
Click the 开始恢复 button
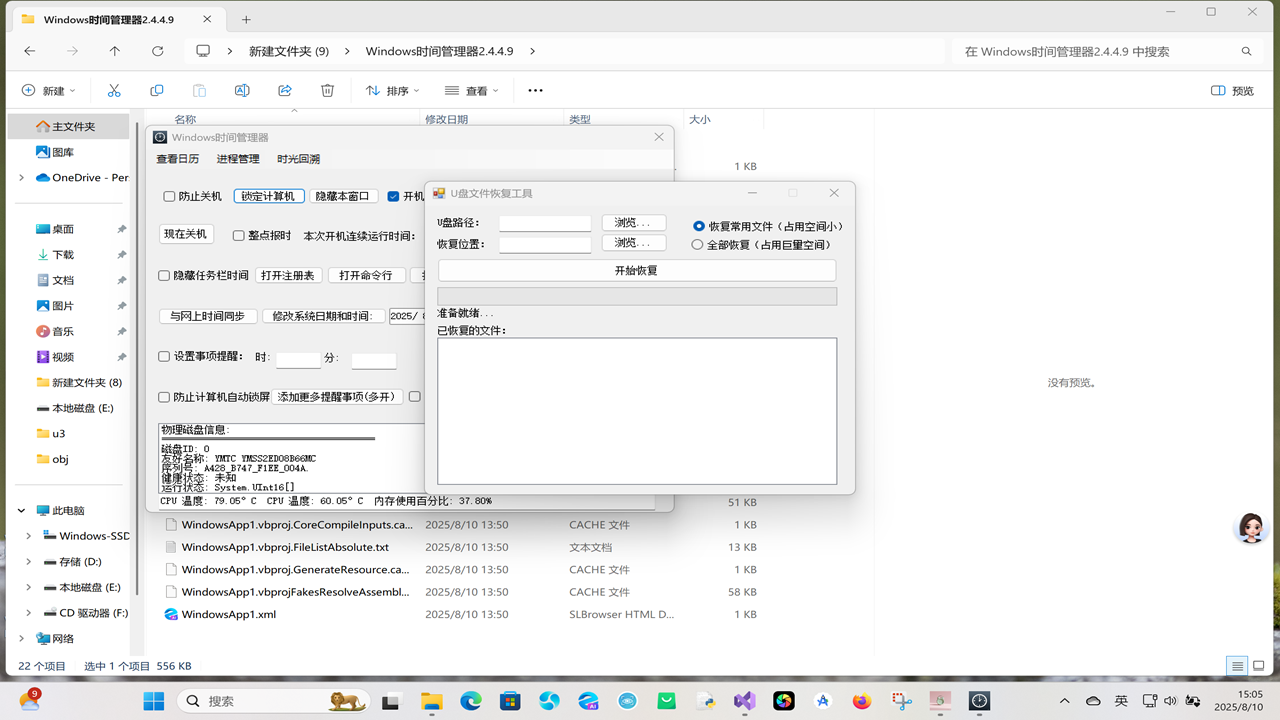tap(637, 270)
